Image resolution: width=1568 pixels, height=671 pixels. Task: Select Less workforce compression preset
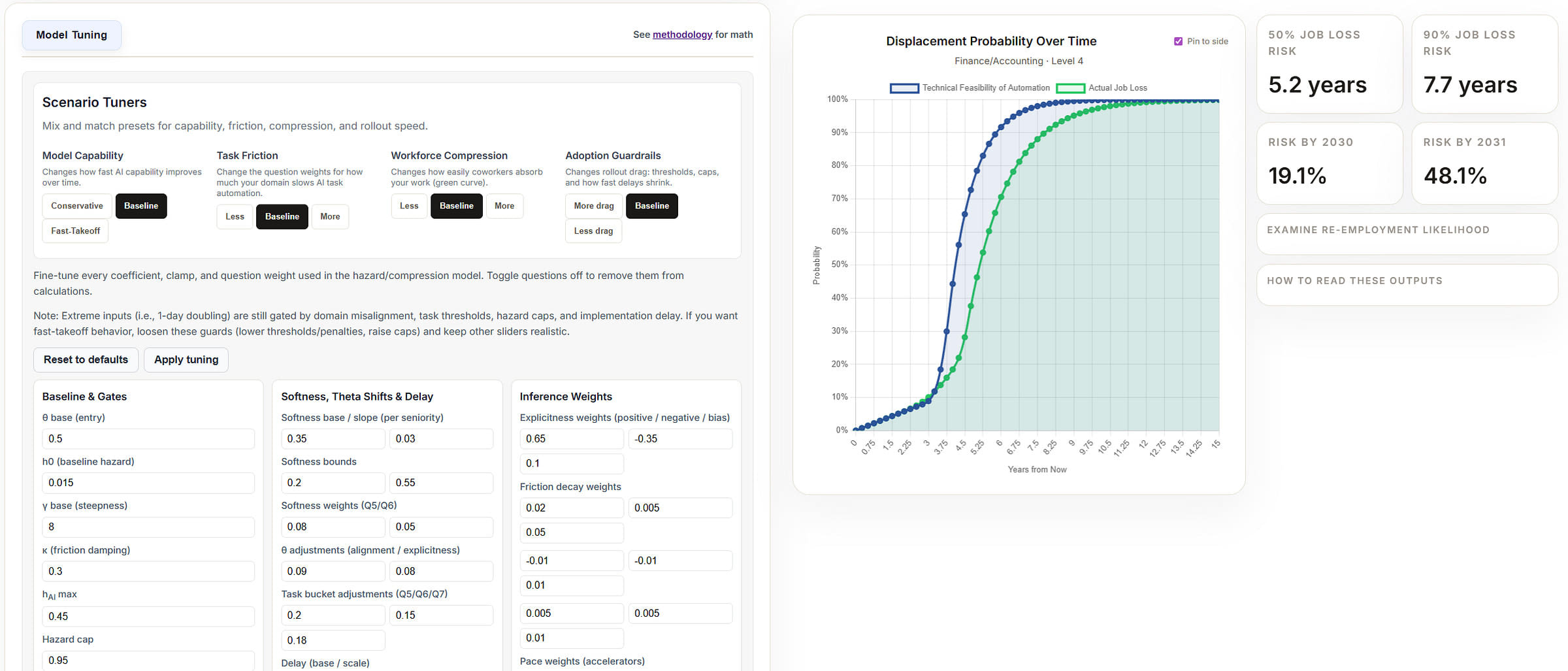pyautogui.click(x=409, y=206)
